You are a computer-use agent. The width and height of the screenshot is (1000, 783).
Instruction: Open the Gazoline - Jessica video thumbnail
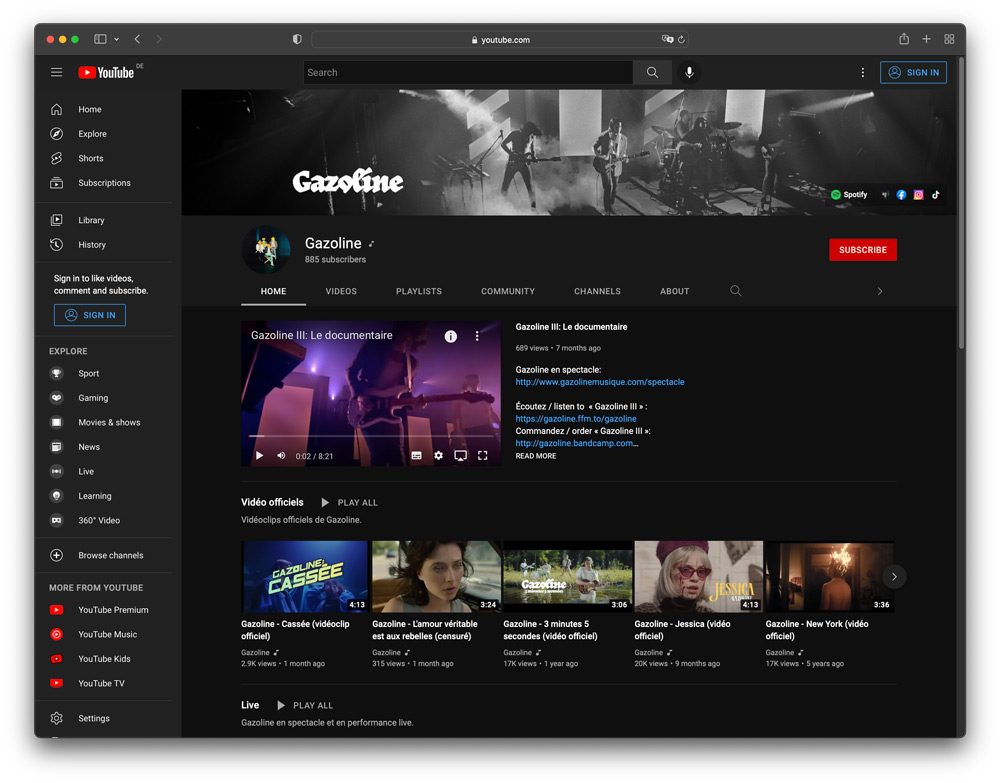[698, 577]
